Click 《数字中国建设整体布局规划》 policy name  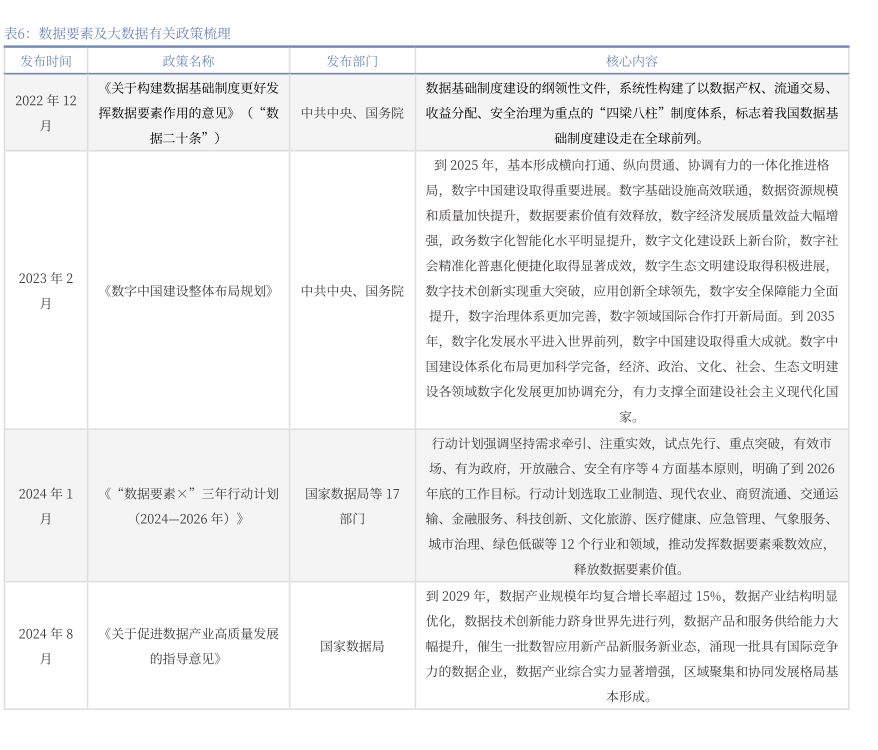[x=188, y=291]
